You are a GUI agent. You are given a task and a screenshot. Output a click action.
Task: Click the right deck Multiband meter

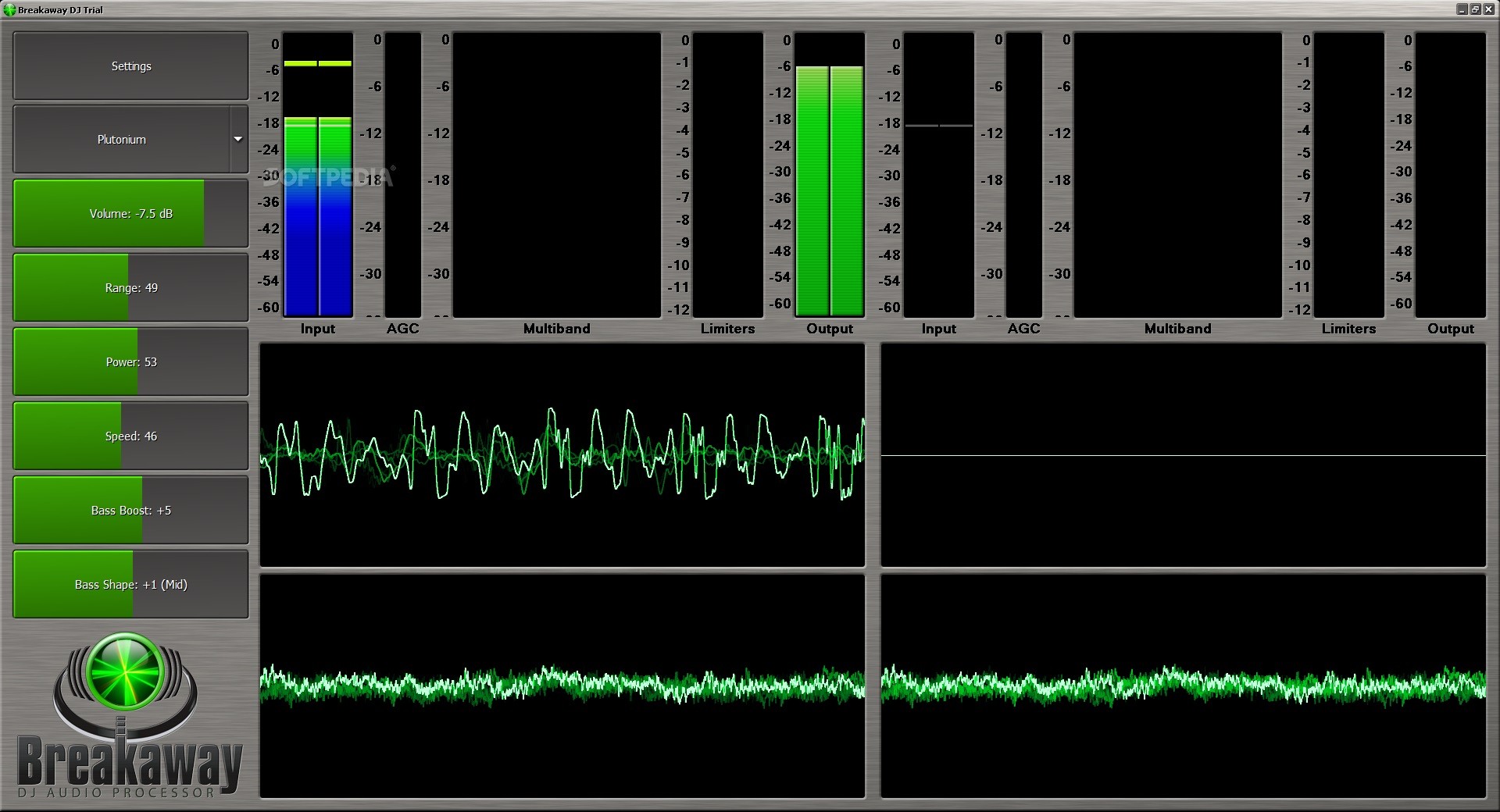(x=1177, y=175)
